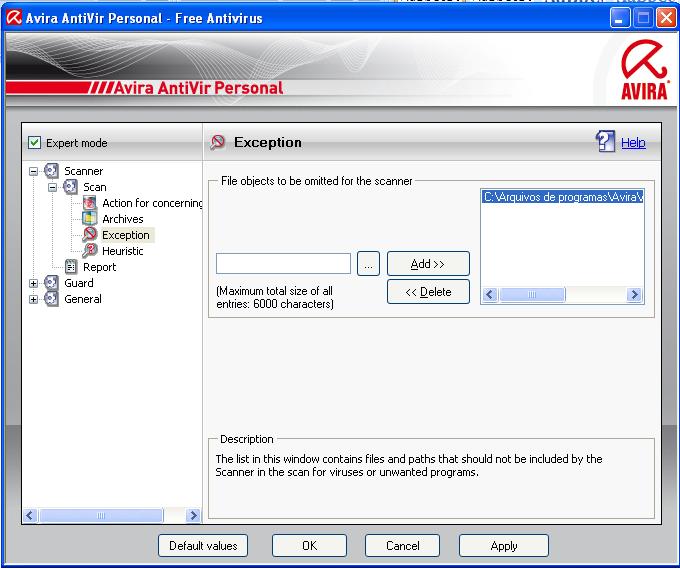The width and height of the screenshot is (680, 569).
Task: Click the AVIRA logo in banner
Action: [x=644, y=70]
